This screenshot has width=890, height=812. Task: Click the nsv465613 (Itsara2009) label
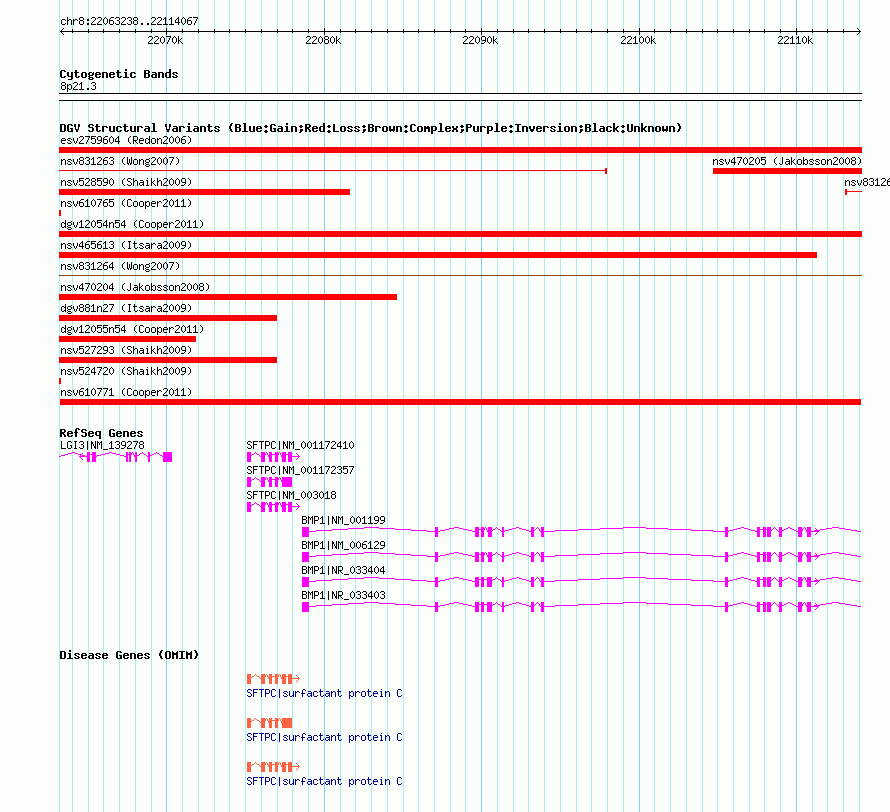point(126,245)
